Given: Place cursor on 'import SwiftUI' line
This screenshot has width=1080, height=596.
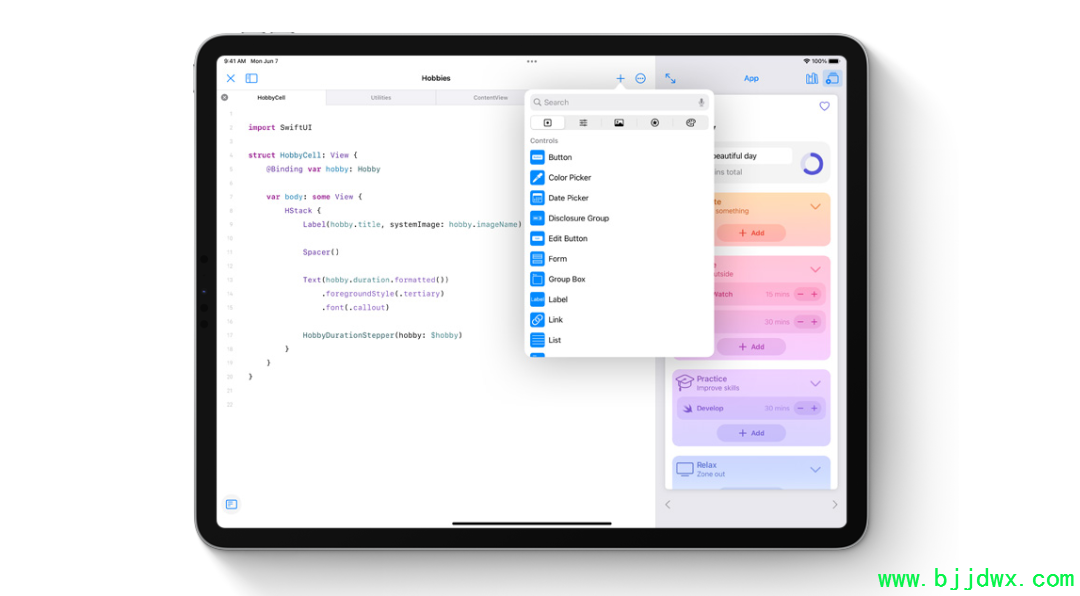Looking at the screenshot, I should click(280, 127).
